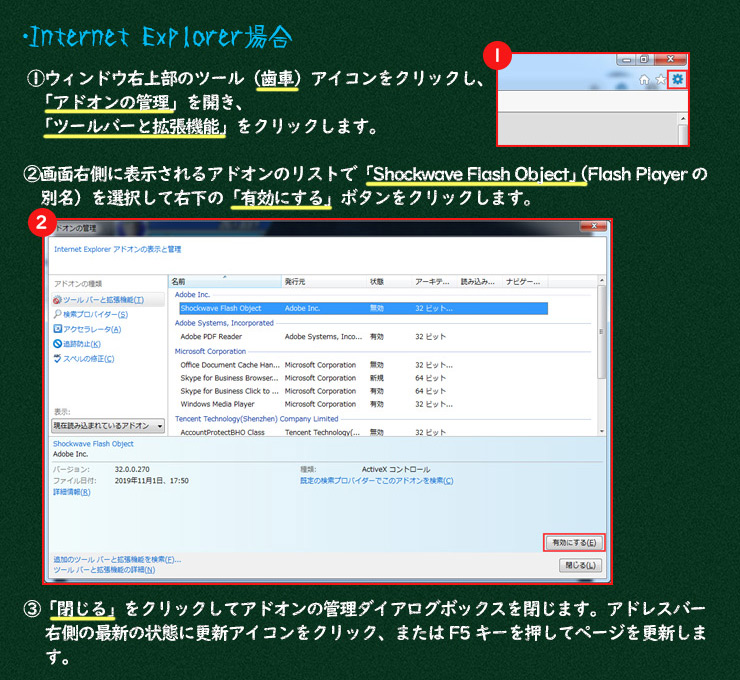
Task: Click the add-on list scroll down arrow
Action: click(x=601, y=431)
